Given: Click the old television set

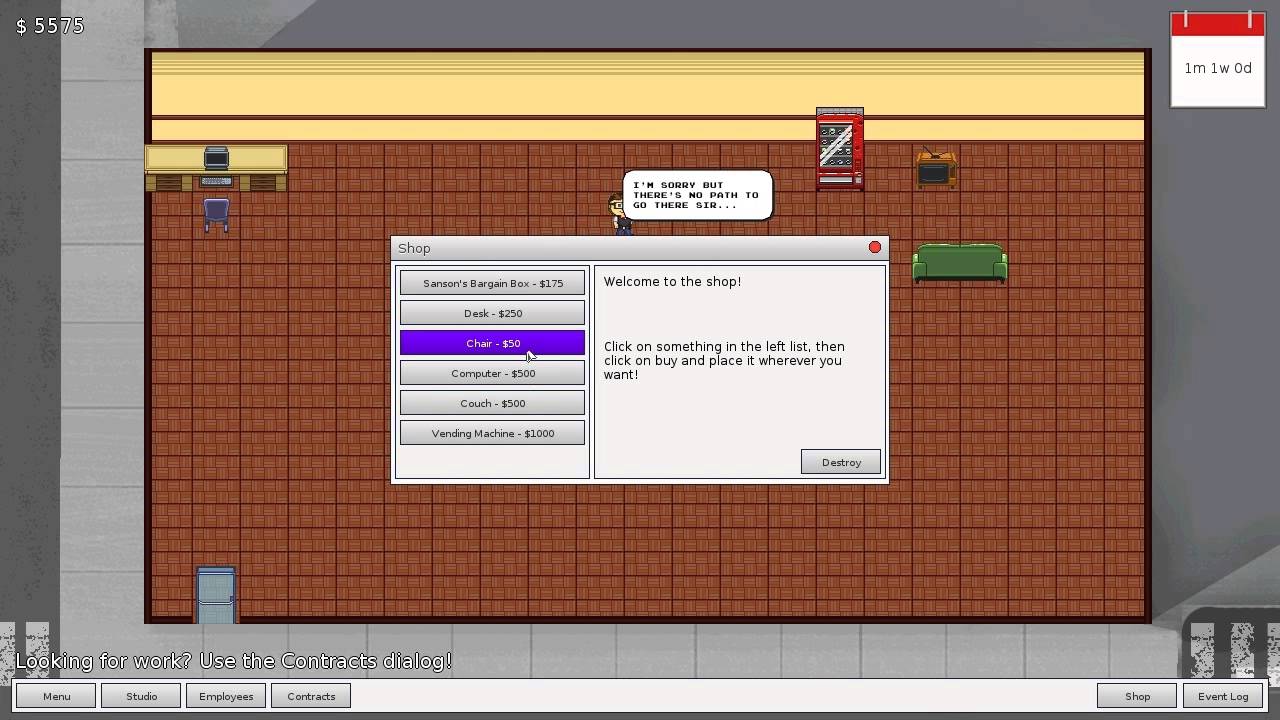Looking at the screenshot, I should tap(935, 168).
